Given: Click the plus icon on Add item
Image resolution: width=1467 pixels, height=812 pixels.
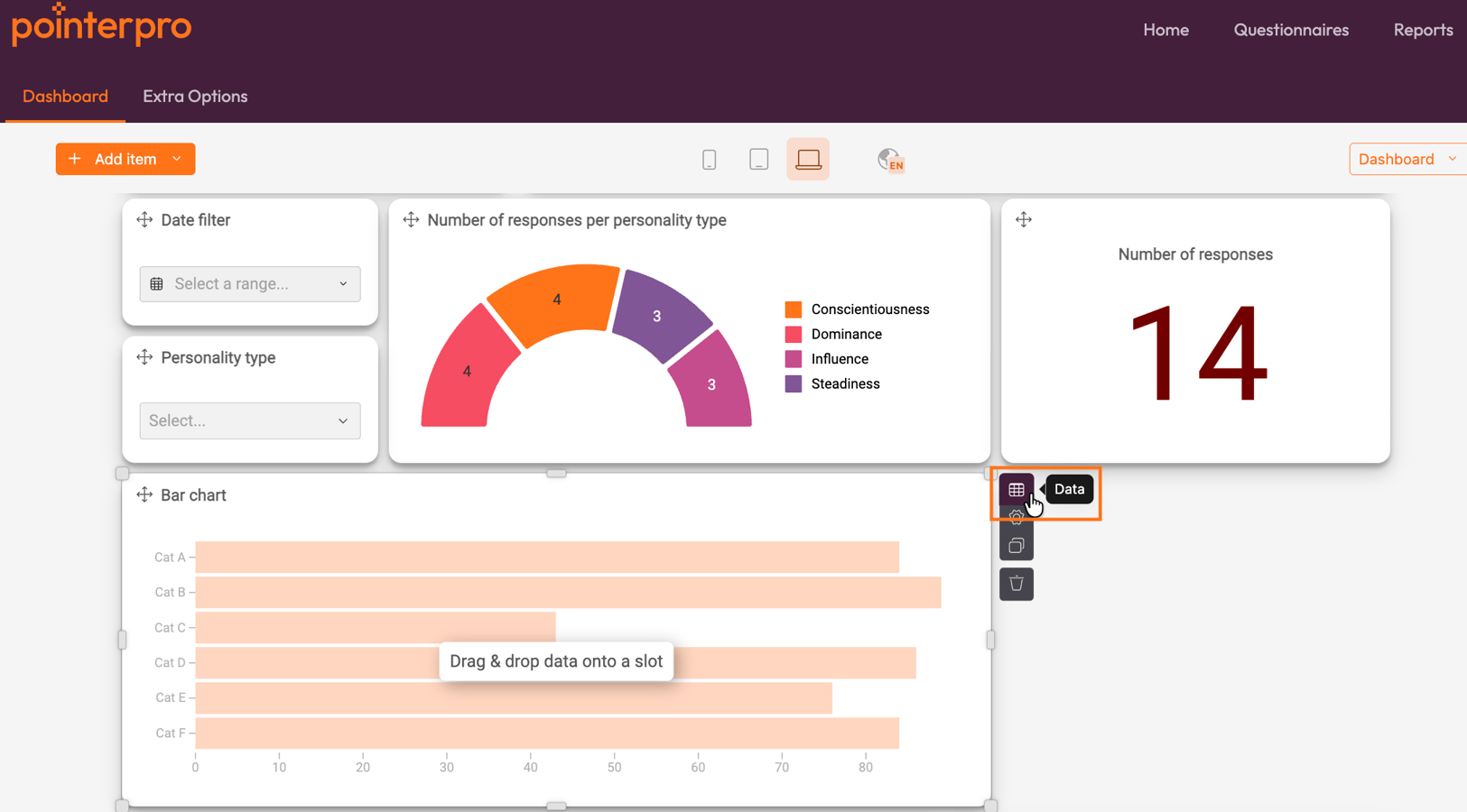Looking at the screenshot, I should (x=75, y=159).
